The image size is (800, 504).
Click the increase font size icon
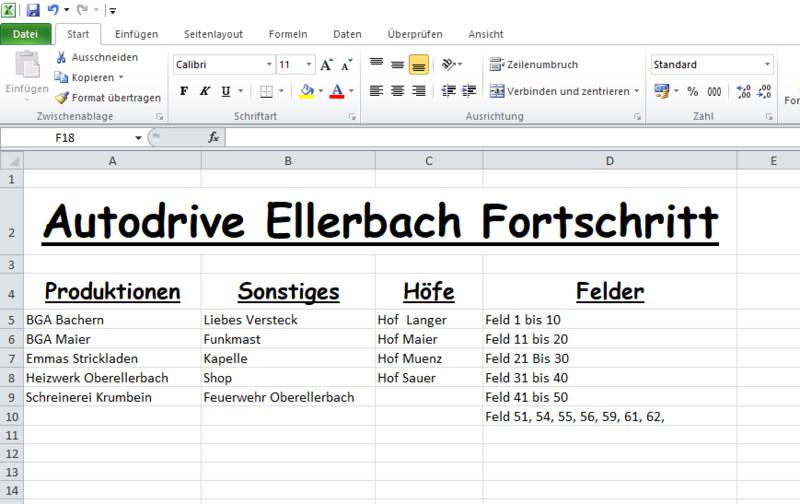326,65
